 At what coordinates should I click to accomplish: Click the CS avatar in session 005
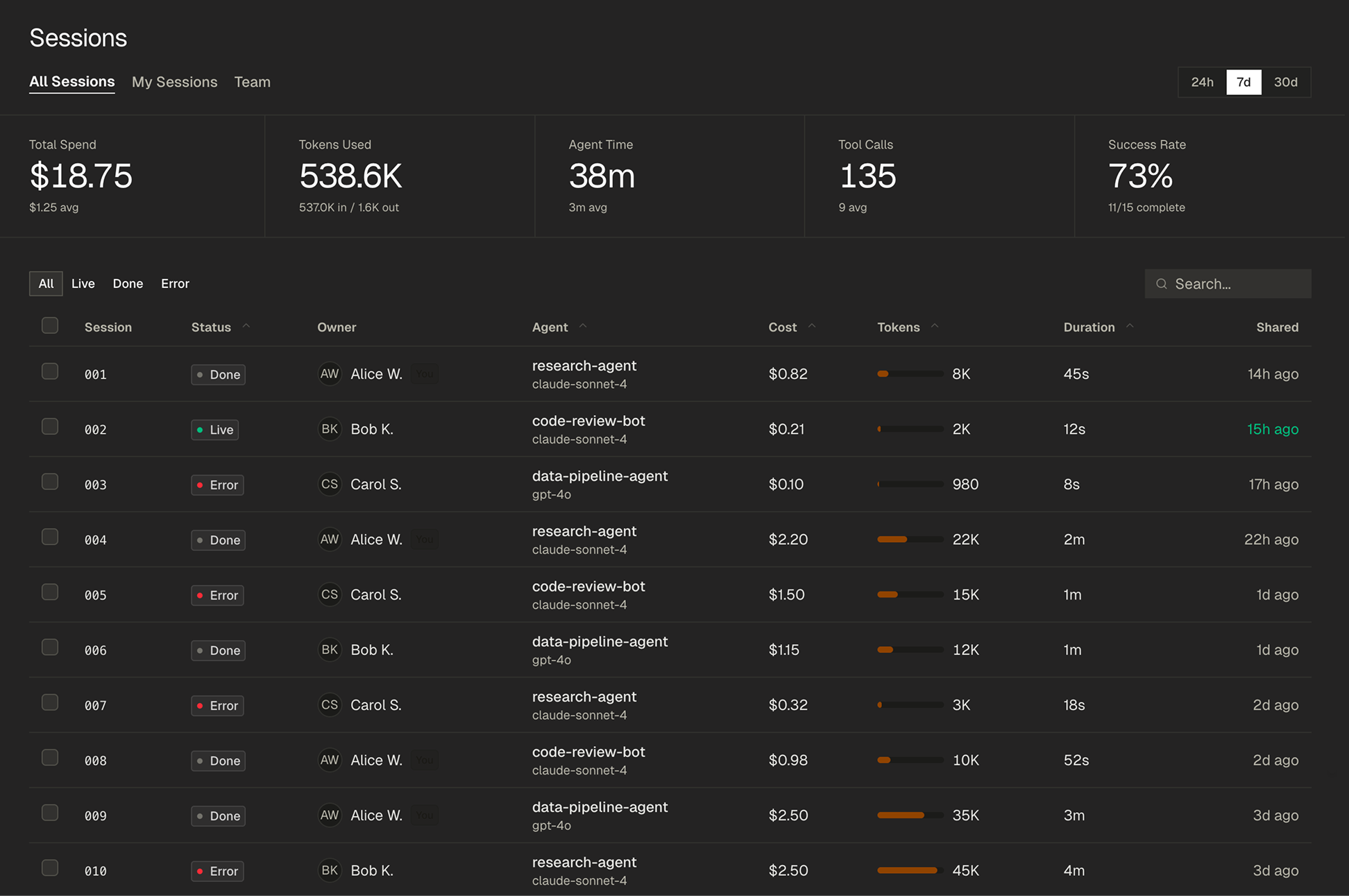tap(330, 595)
